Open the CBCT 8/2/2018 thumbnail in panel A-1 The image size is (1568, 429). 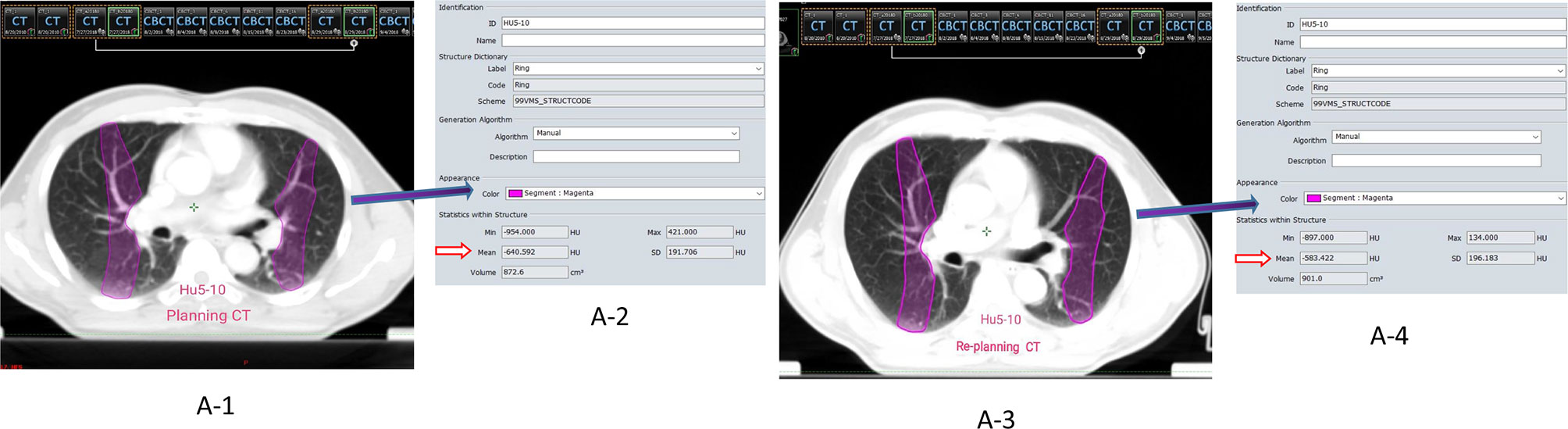[x=159, y=21]
